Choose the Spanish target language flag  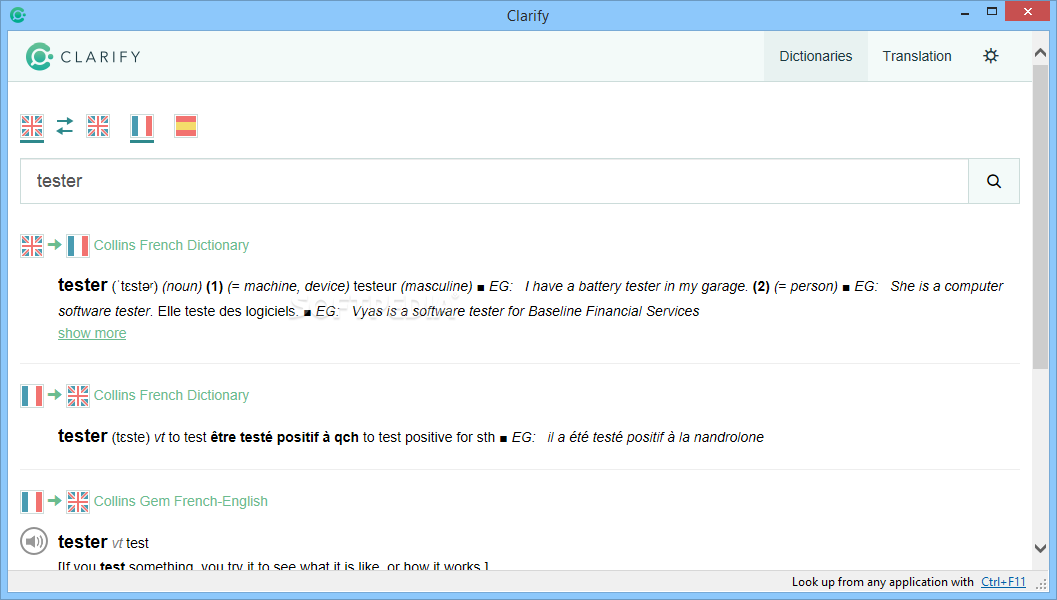(185, 126)
